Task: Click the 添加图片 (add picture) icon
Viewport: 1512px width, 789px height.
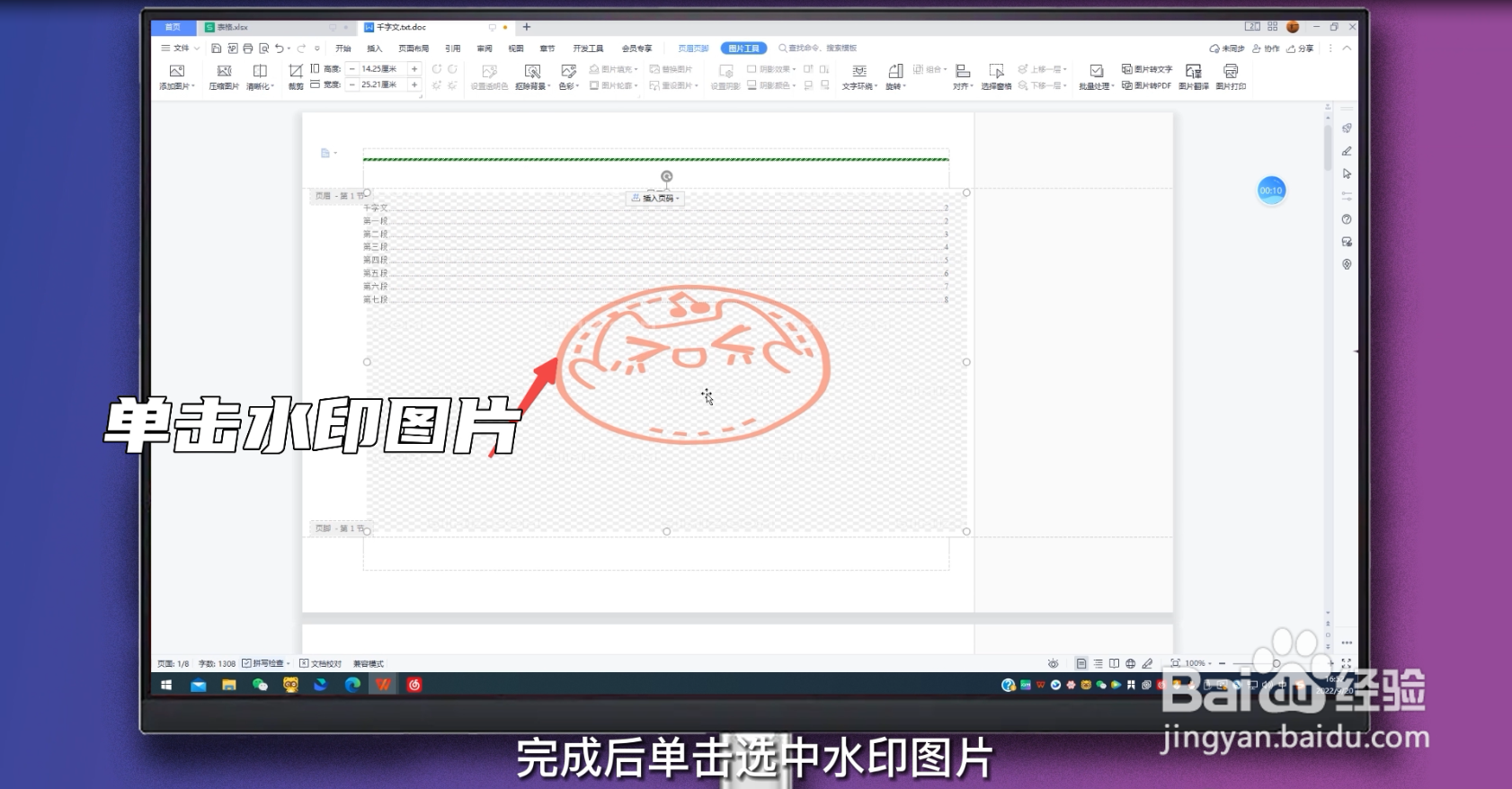Action: [177, 71]
